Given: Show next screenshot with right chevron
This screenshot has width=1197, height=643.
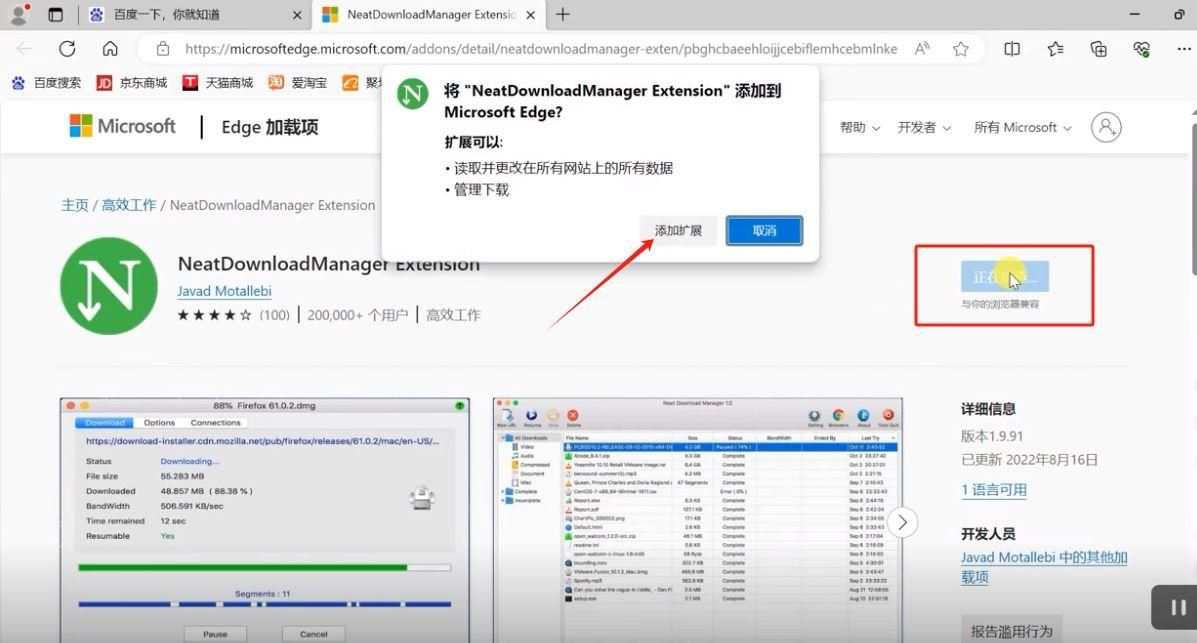Looking at the screenshot, I should [902, 522].
